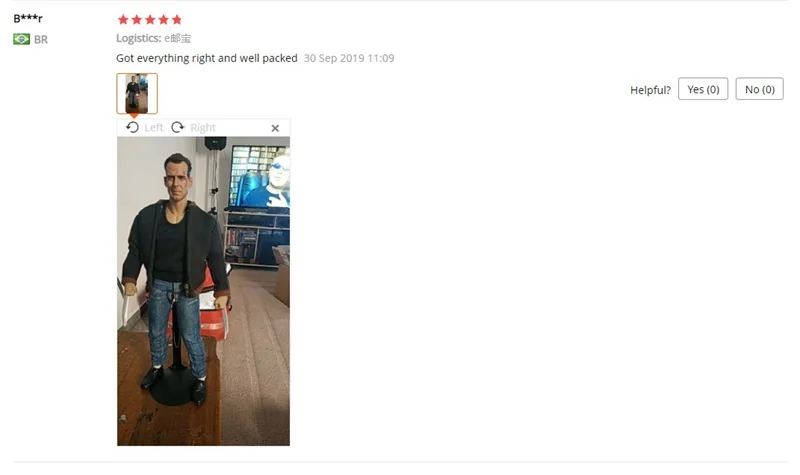
Task: Click the fifth red rating star
Action: tap(177, 19)
